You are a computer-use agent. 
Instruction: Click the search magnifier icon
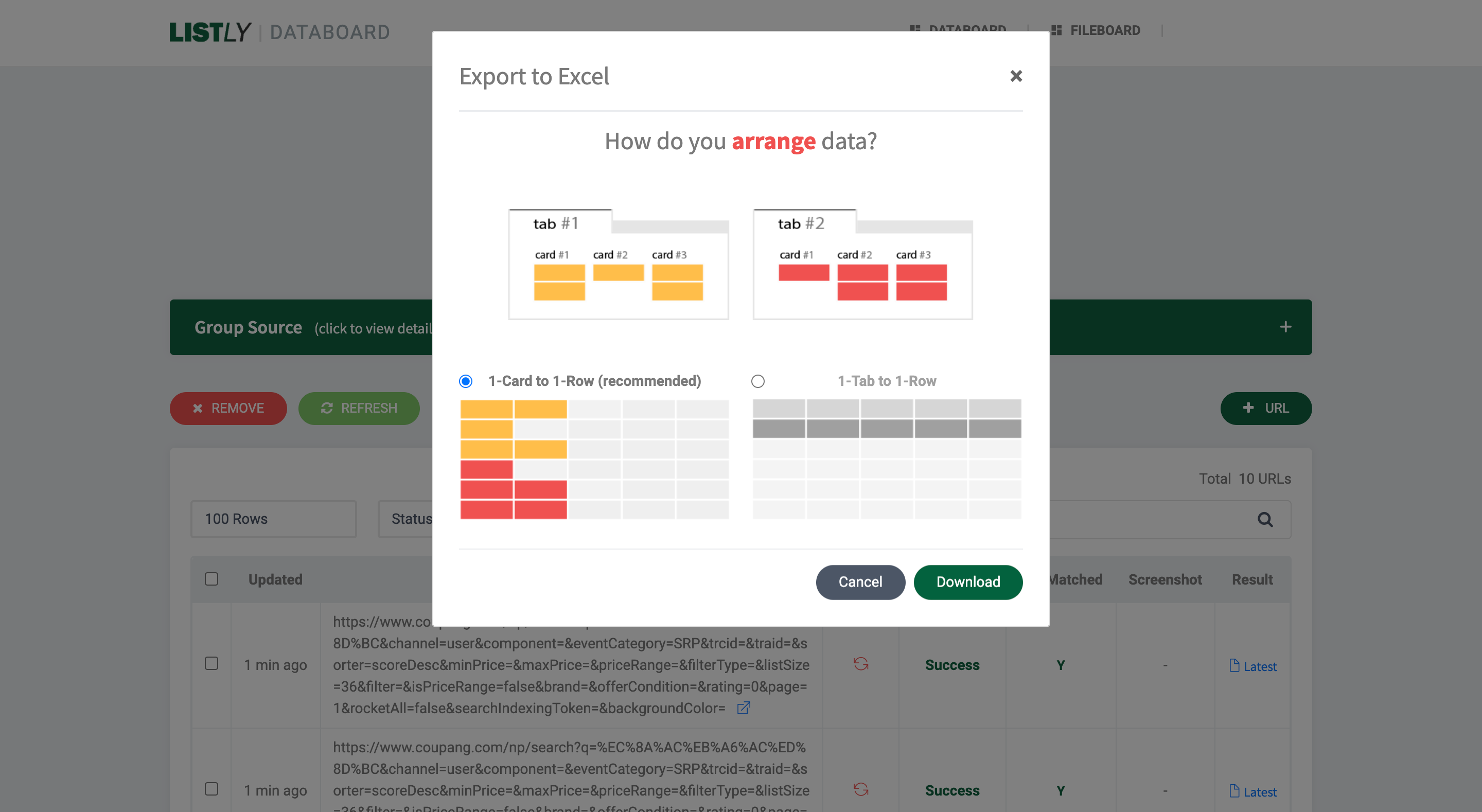[1264, 519]
